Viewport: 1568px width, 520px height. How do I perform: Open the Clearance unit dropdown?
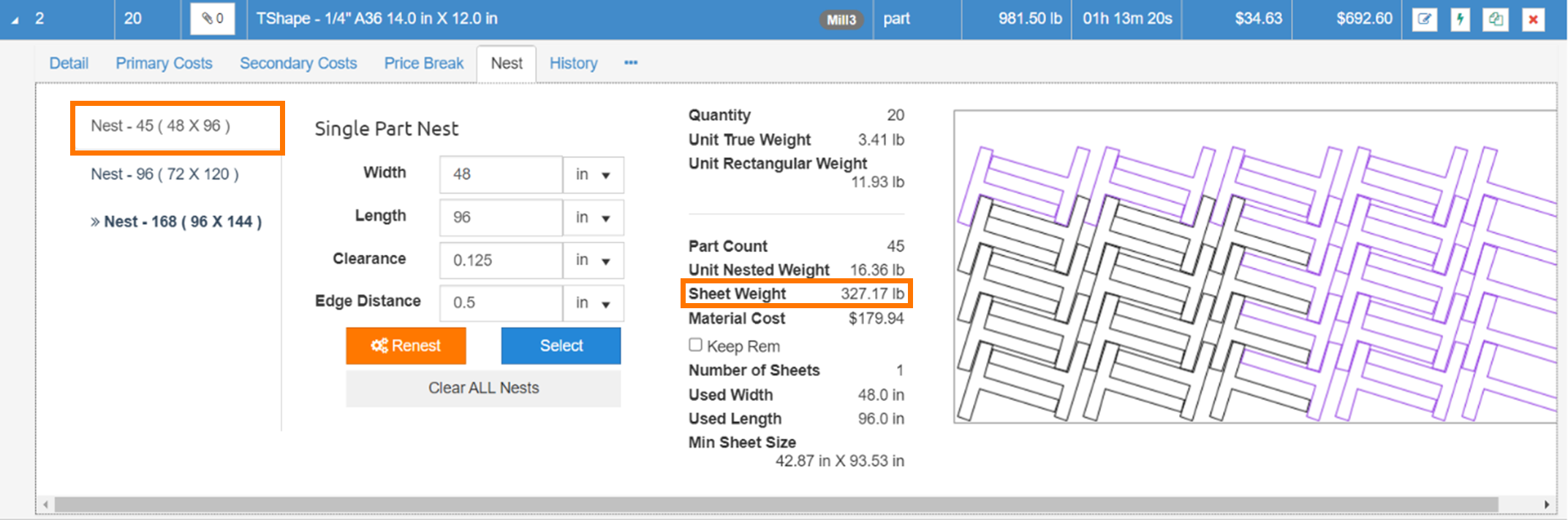pos(593,261)
